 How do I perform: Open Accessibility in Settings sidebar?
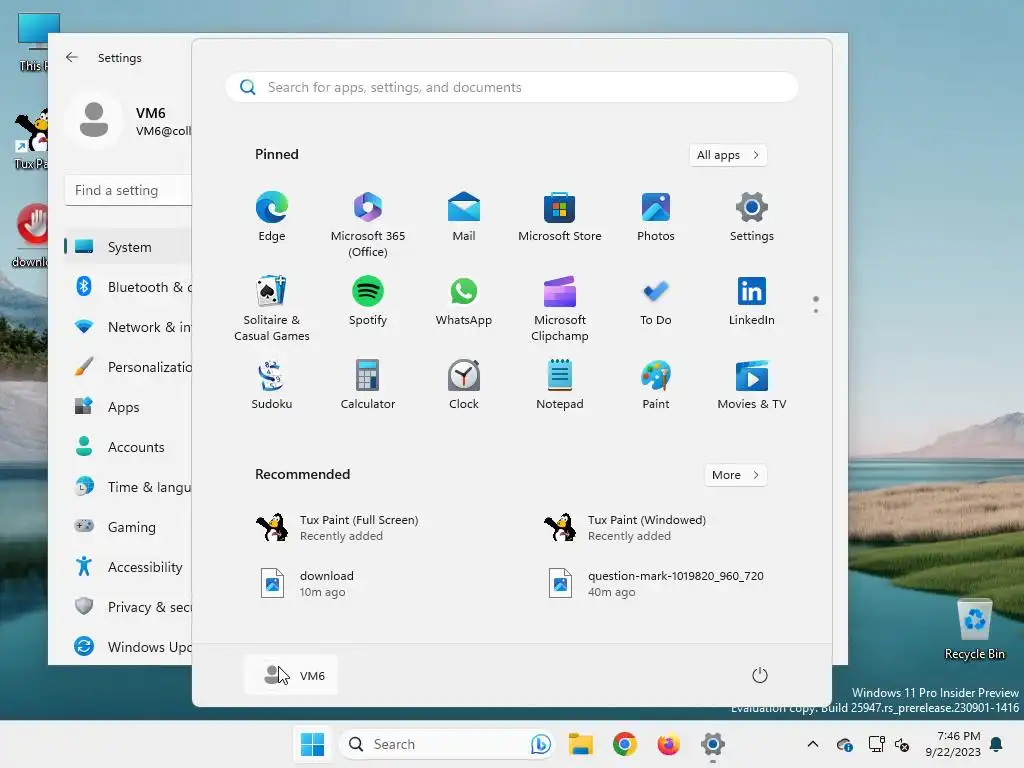coord(128,567)
